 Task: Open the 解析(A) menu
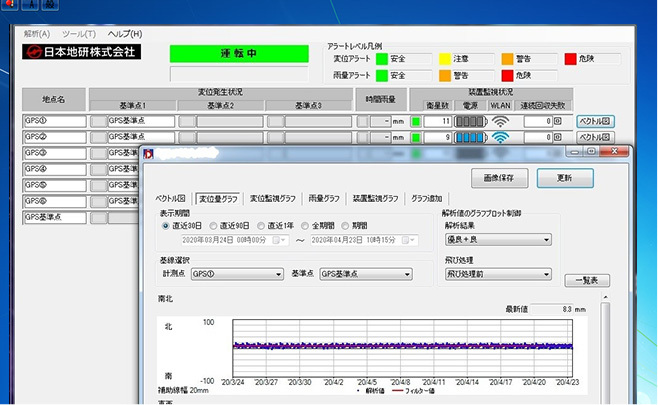37,34
